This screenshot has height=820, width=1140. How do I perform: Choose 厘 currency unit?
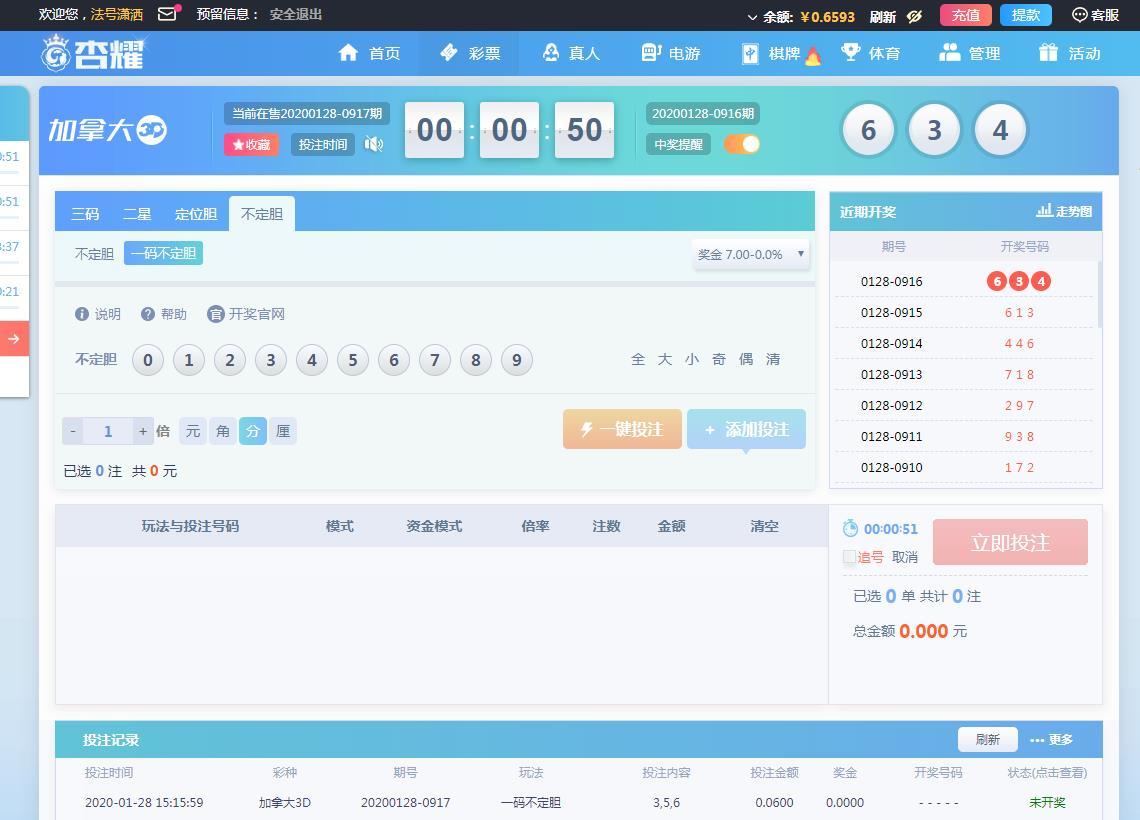coord(283,431)
